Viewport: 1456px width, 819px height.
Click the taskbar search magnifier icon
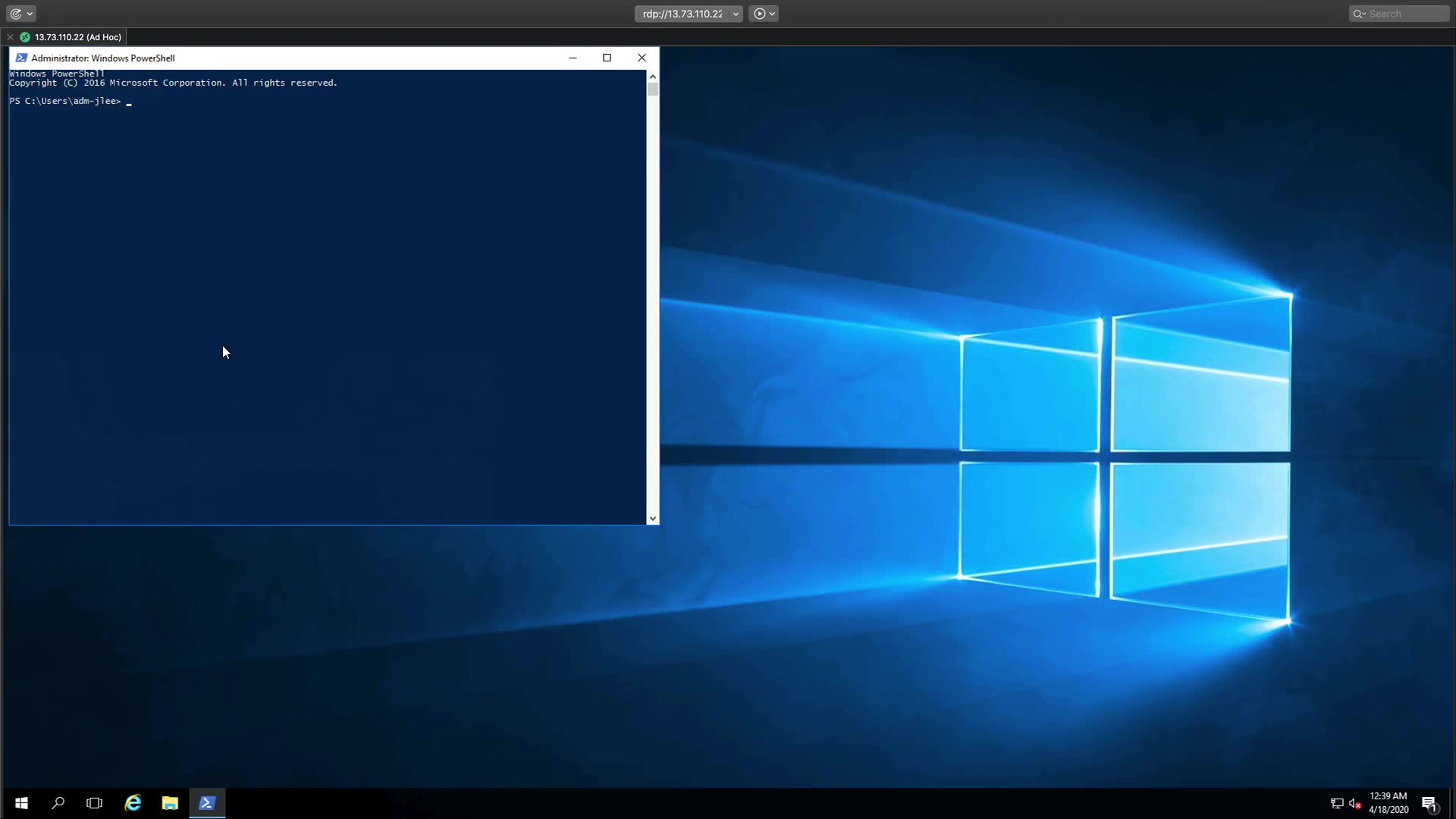(x=58, y=803)
